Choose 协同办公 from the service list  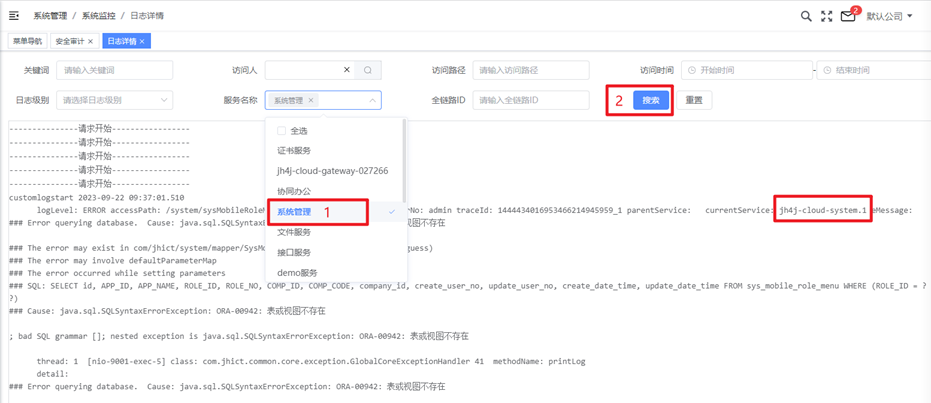[336, 191]
